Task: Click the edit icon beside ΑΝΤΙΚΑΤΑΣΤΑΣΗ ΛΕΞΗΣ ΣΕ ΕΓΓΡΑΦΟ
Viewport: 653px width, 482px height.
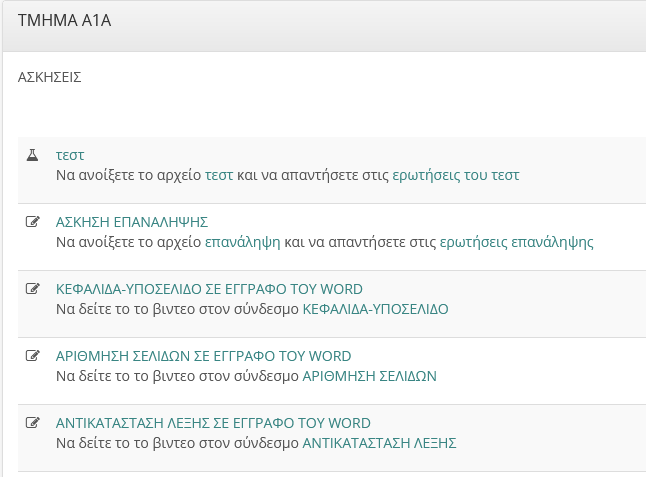Action: [x=32, y=423]
